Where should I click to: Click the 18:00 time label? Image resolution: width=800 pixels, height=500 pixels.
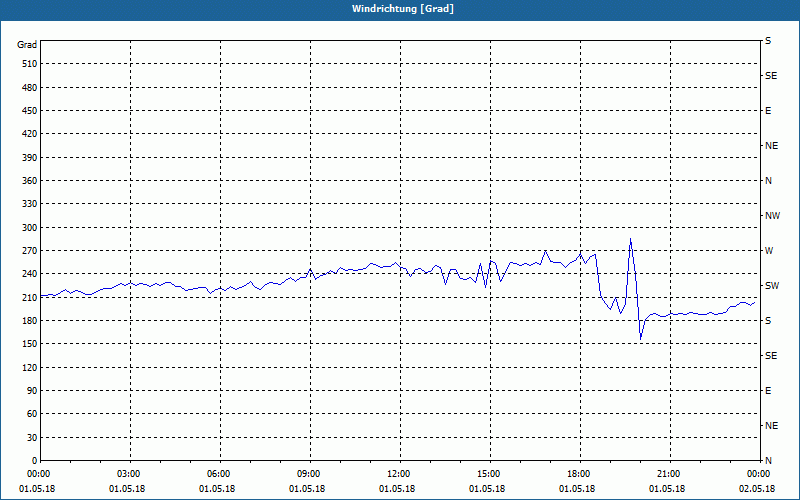click(579, 474)
